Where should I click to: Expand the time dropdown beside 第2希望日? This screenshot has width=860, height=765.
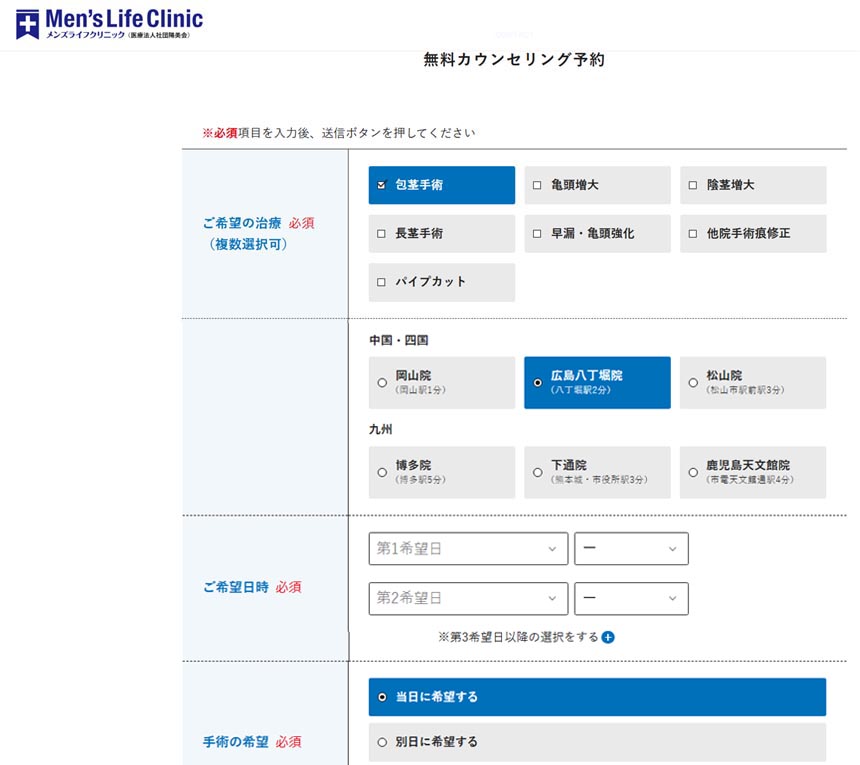coord(631,598)
